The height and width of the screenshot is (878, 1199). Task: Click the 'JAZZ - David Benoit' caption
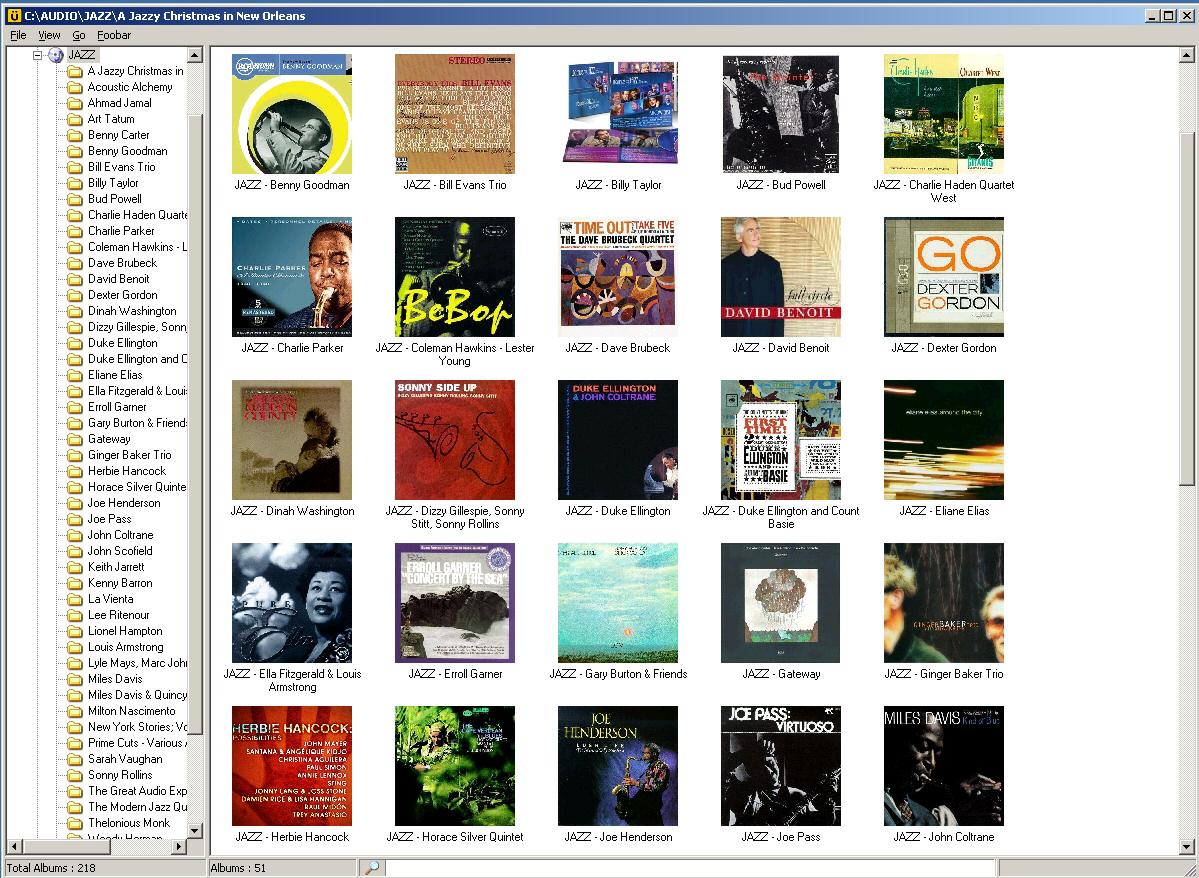coord(781,348)
